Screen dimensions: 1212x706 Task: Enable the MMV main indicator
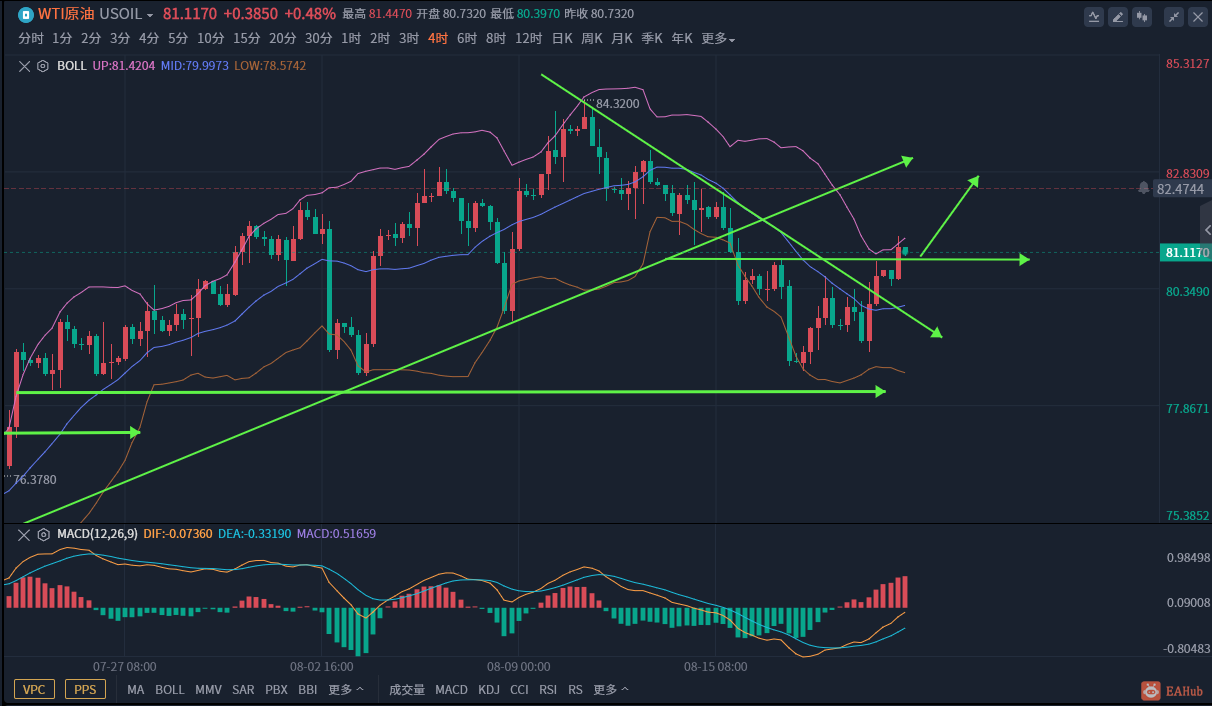tap(208, 690)
